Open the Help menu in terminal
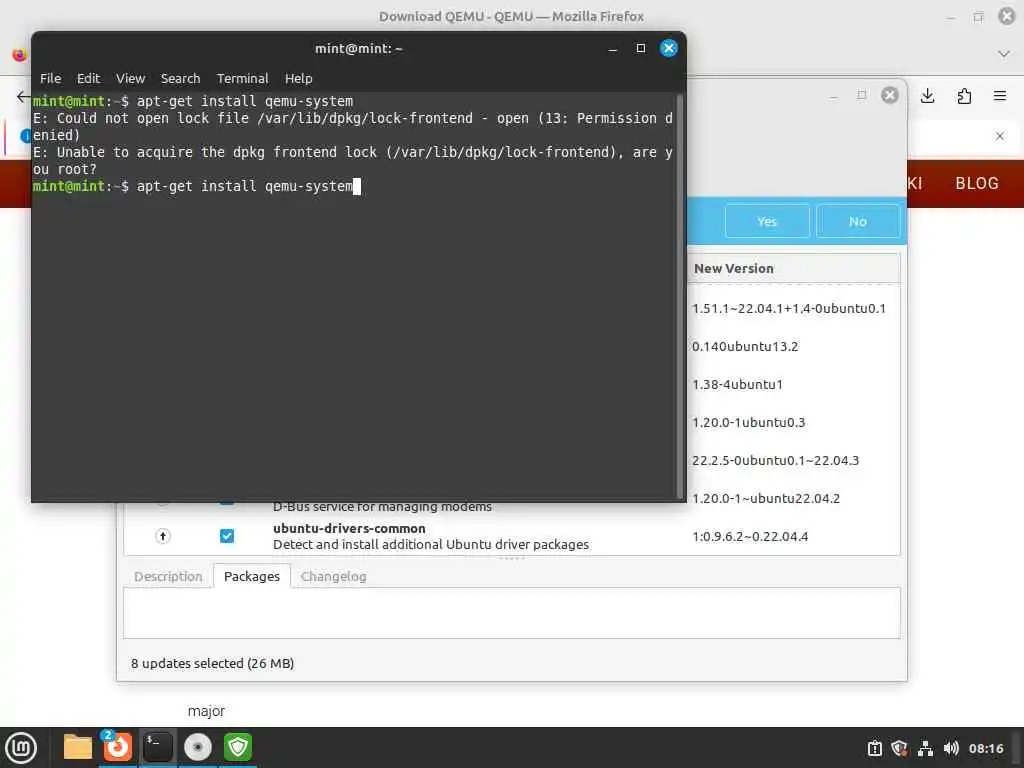The image size is (1024, 768). pos(298,78)
